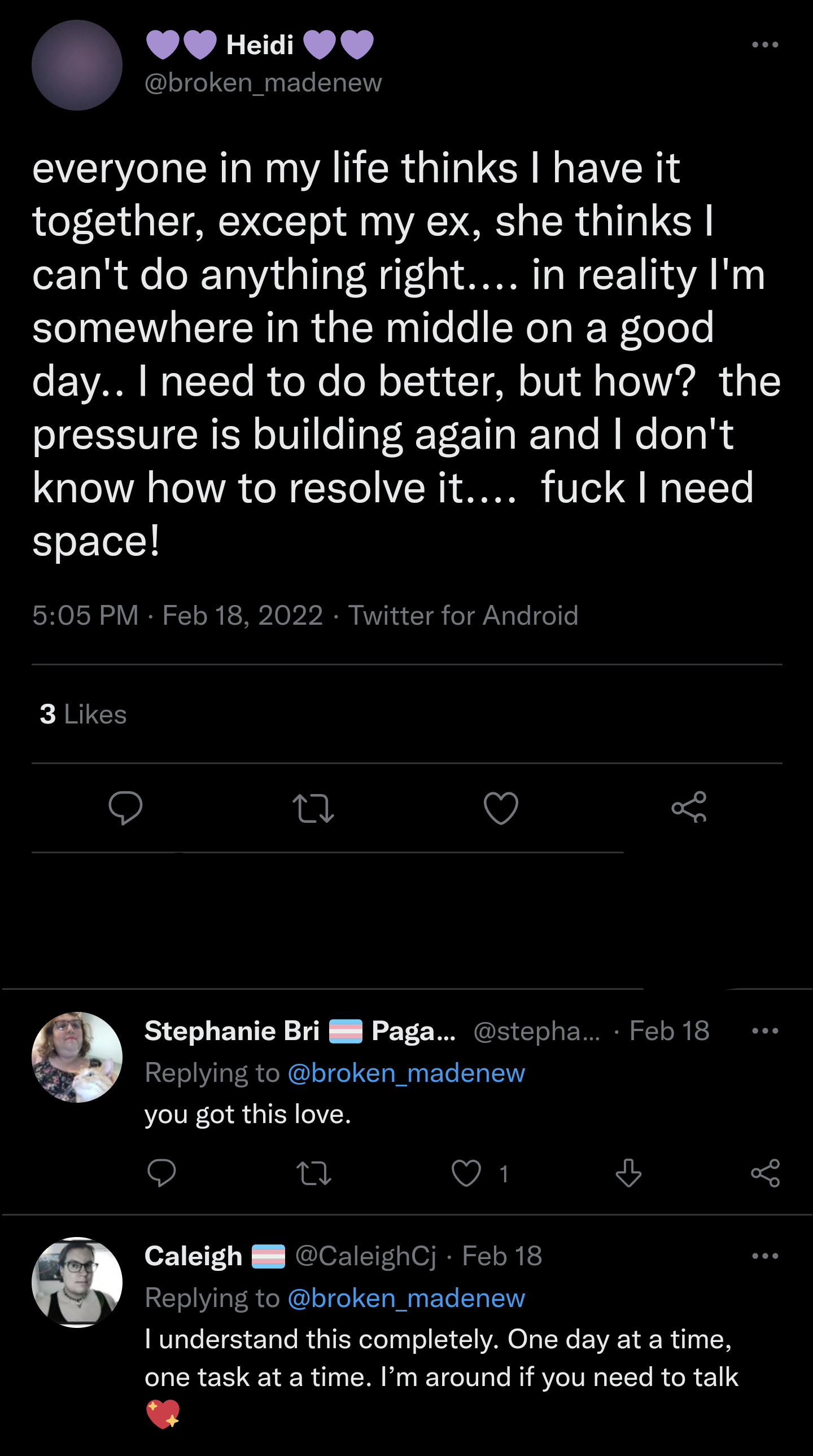Reply to Stephanie Bri's comment

point(161,1173)
